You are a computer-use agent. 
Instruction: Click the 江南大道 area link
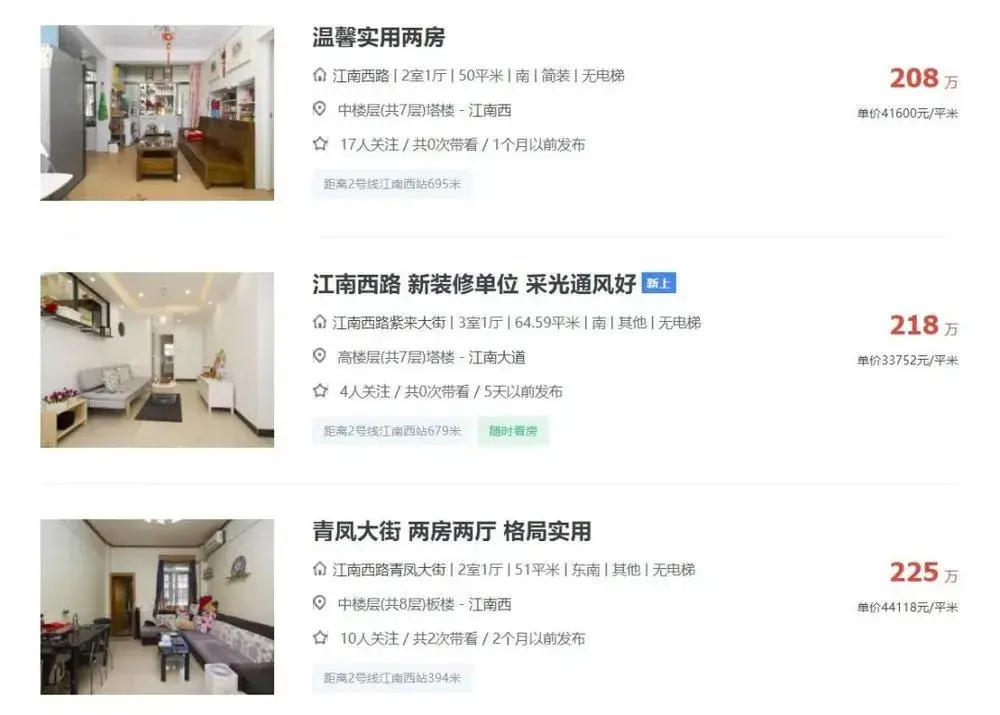coord(497,358)
